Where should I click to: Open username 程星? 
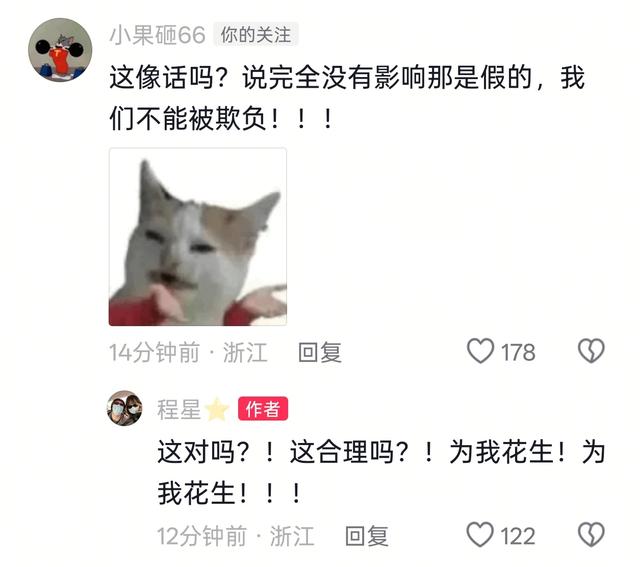click(179, 409)
